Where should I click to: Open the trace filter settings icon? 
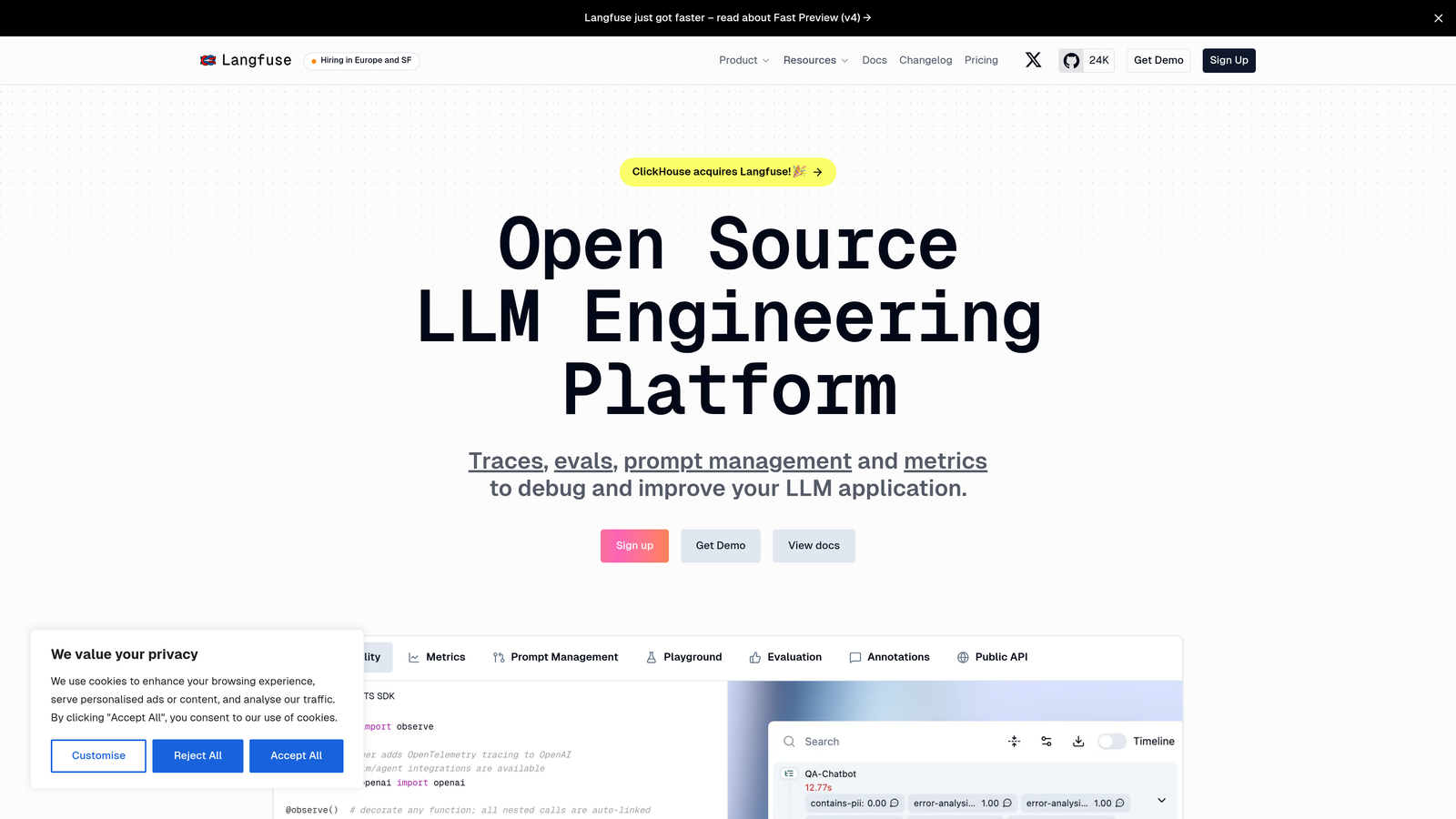(1046, 741)
